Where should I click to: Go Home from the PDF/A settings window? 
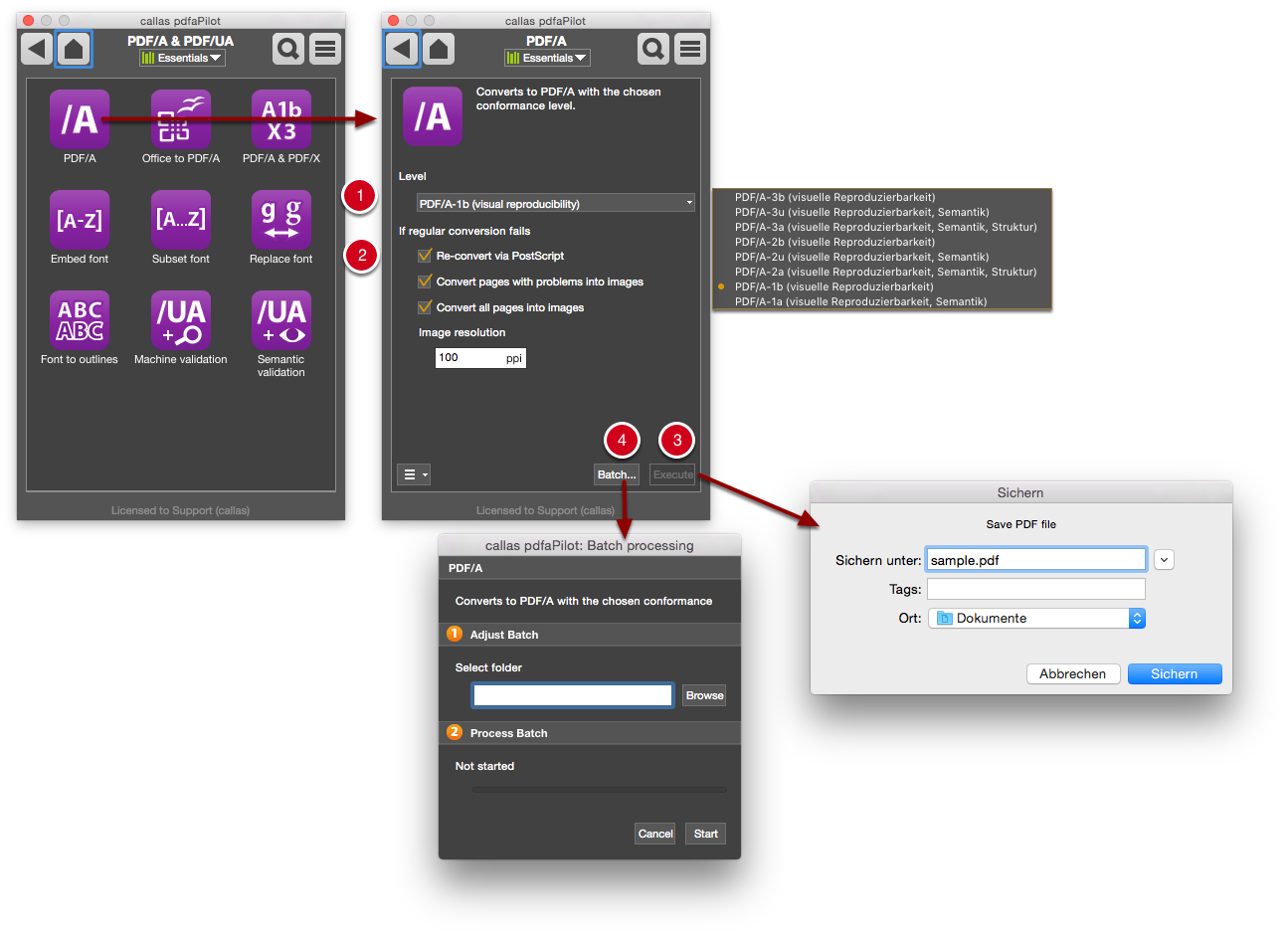point(439,49)
